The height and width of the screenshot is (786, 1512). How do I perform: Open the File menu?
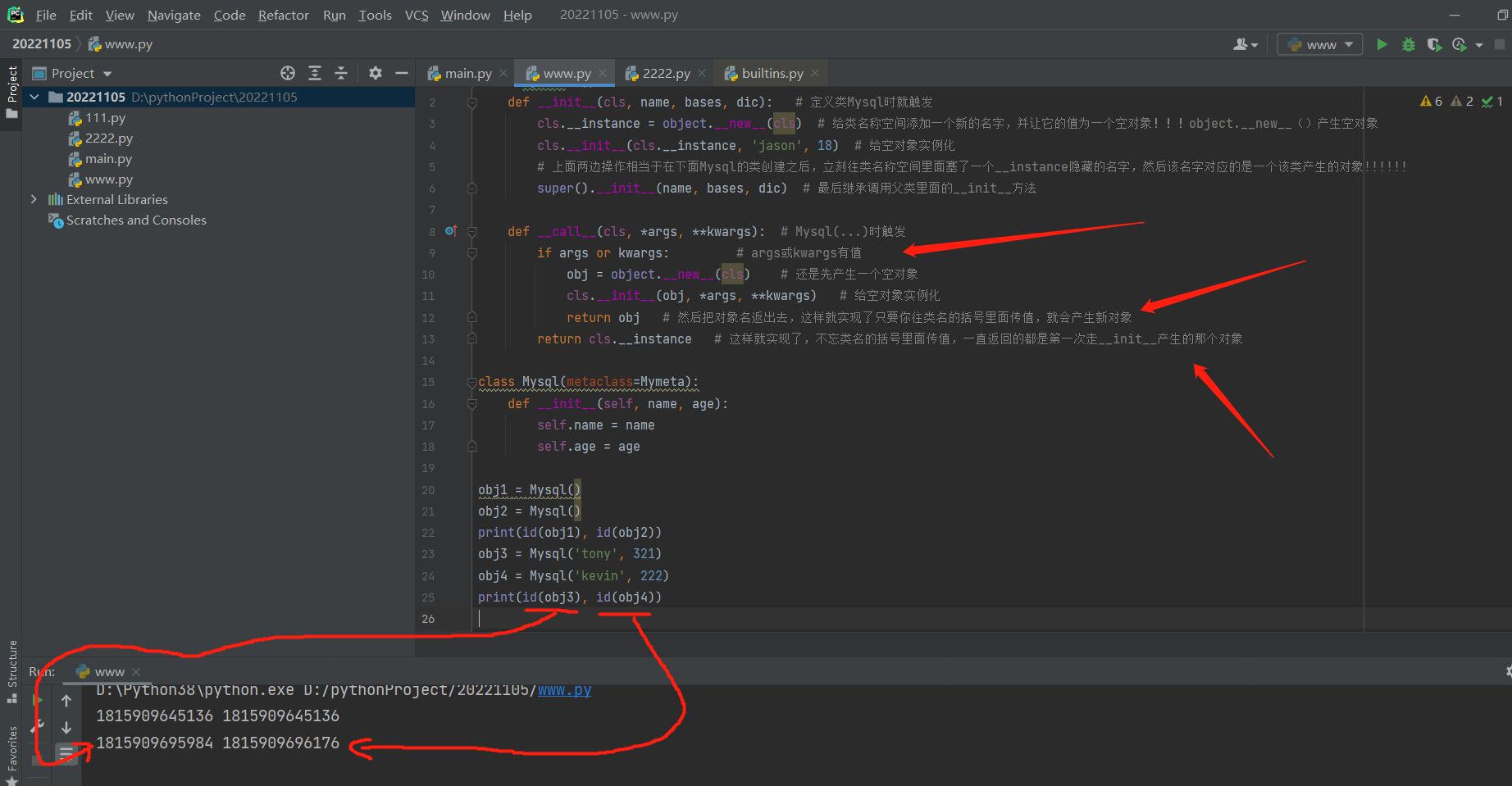pos(46,15)
